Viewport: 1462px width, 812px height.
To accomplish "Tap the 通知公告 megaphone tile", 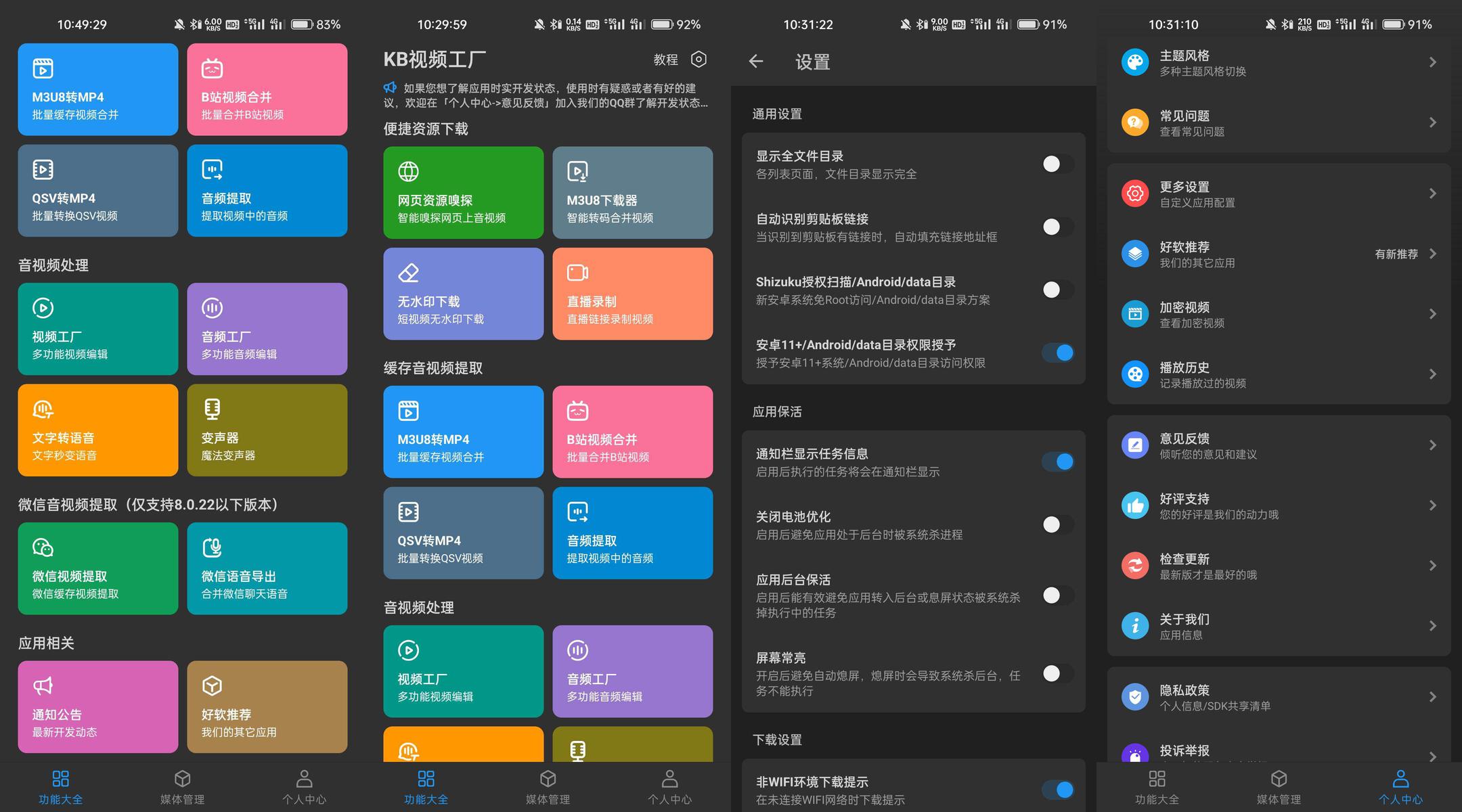I will (x=97, y=706).
